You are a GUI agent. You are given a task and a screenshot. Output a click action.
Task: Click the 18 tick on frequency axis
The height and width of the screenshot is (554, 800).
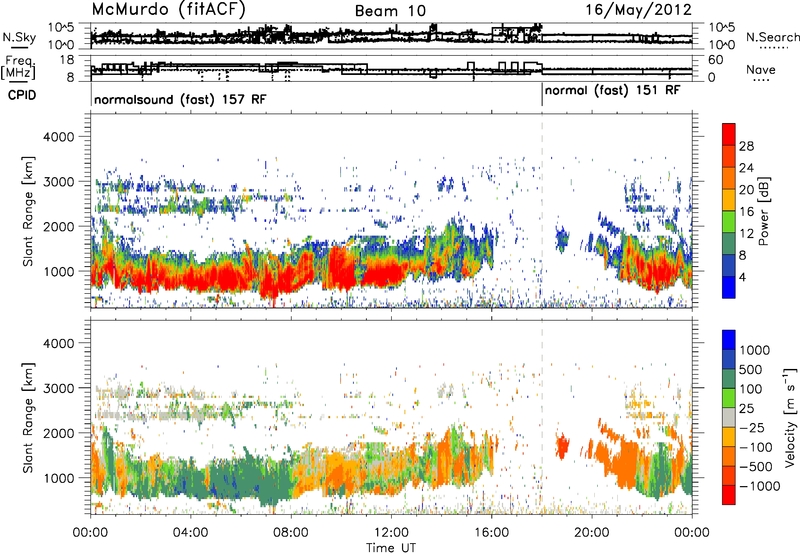pyautogui.click(x=68, y=60)
